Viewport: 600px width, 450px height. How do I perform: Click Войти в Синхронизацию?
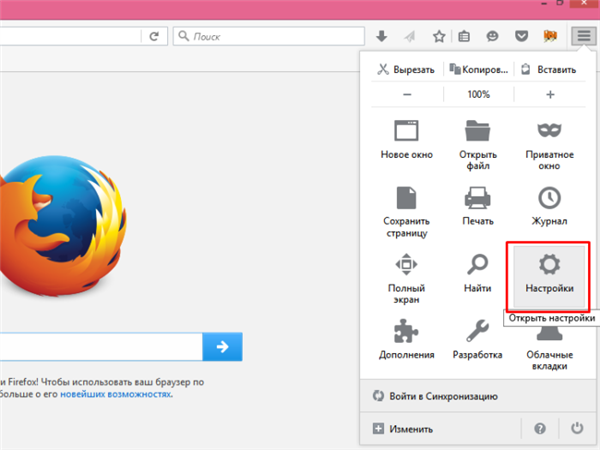pyautogui.click(x=478, y=396)
